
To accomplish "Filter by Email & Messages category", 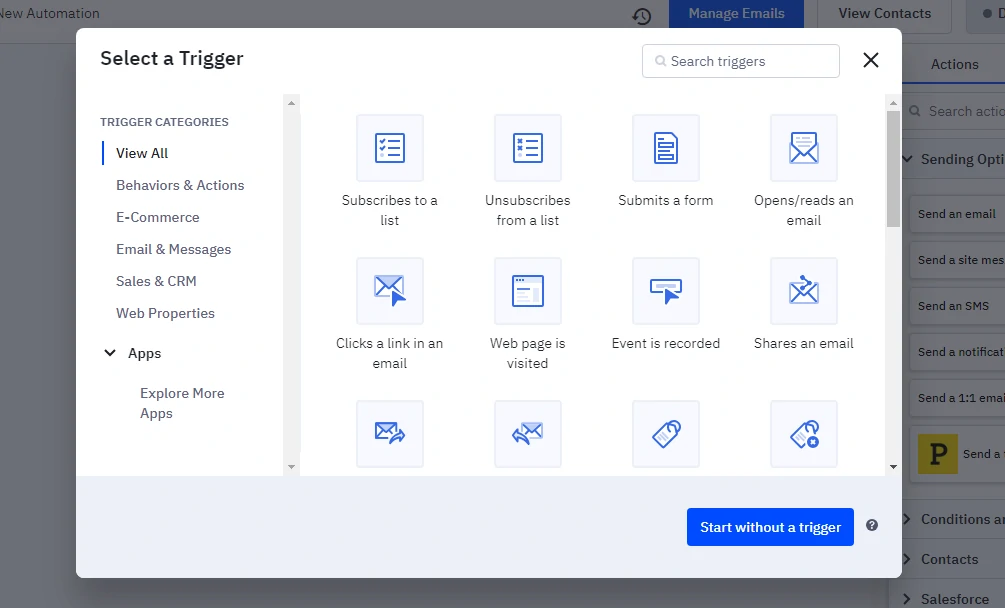I will pyautogui.click(x=174, y=249).
